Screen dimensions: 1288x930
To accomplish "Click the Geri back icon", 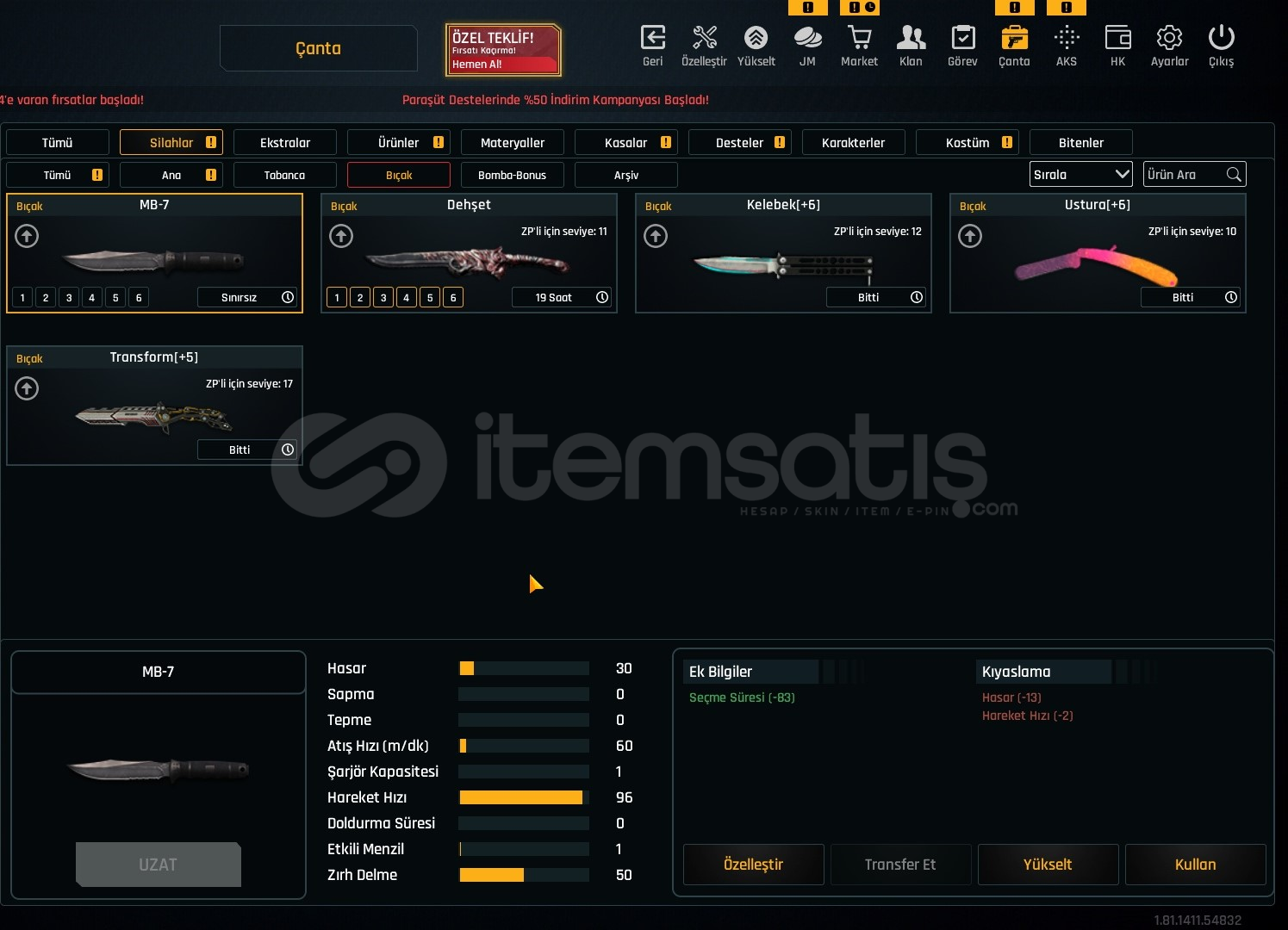I will pos(652,39).
